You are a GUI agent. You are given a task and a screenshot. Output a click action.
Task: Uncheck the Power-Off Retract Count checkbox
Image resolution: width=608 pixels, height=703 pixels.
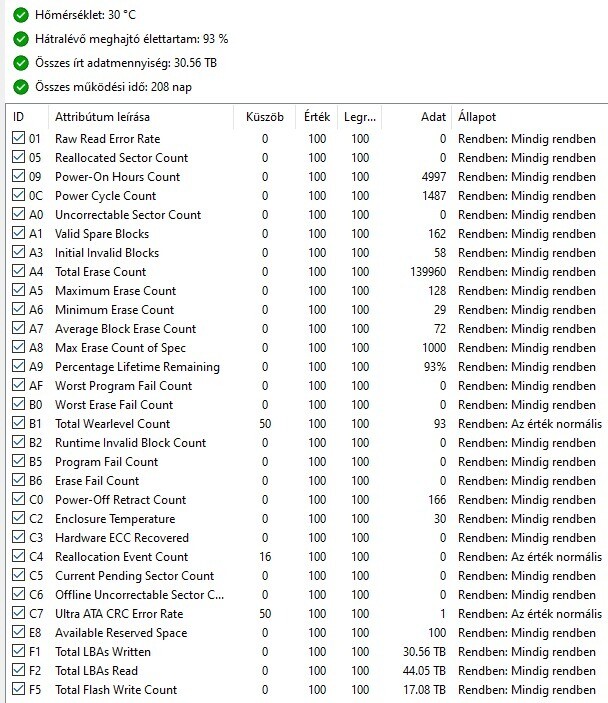click(x=18, y=499)
